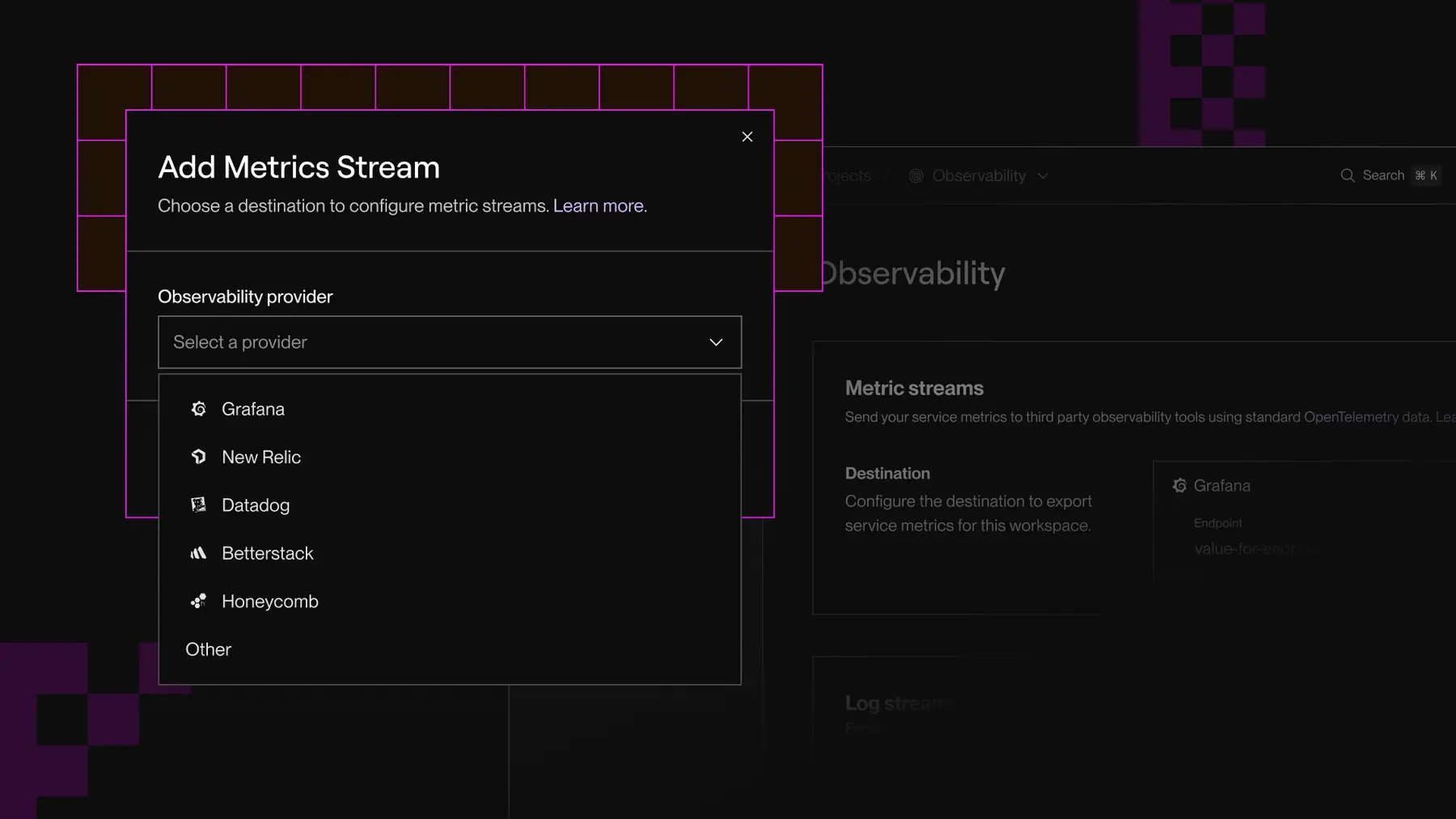Click the Grafana provider icon

tap(199, 409)
